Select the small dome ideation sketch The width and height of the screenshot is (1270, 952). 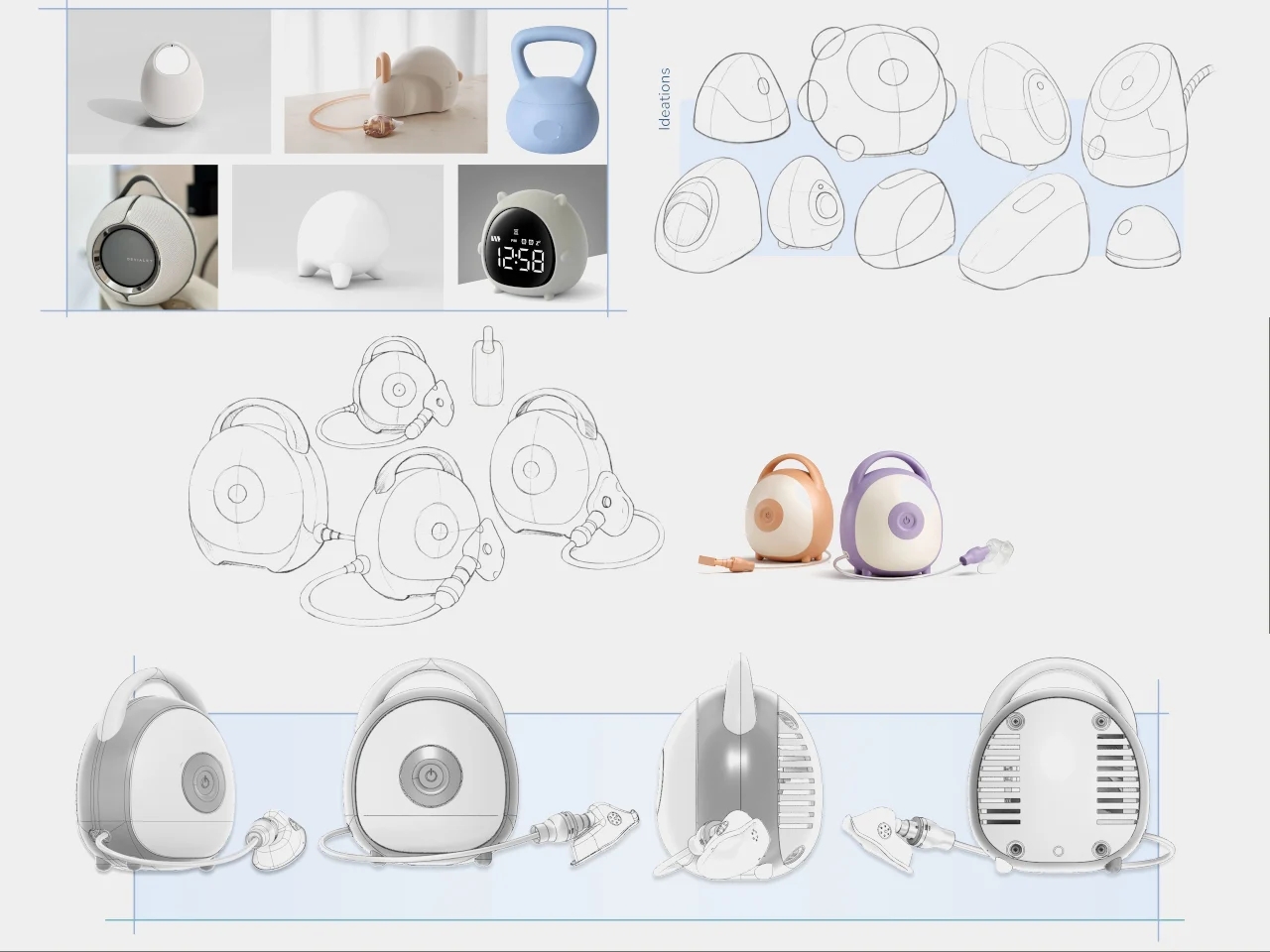click(x=1144, y=236)
